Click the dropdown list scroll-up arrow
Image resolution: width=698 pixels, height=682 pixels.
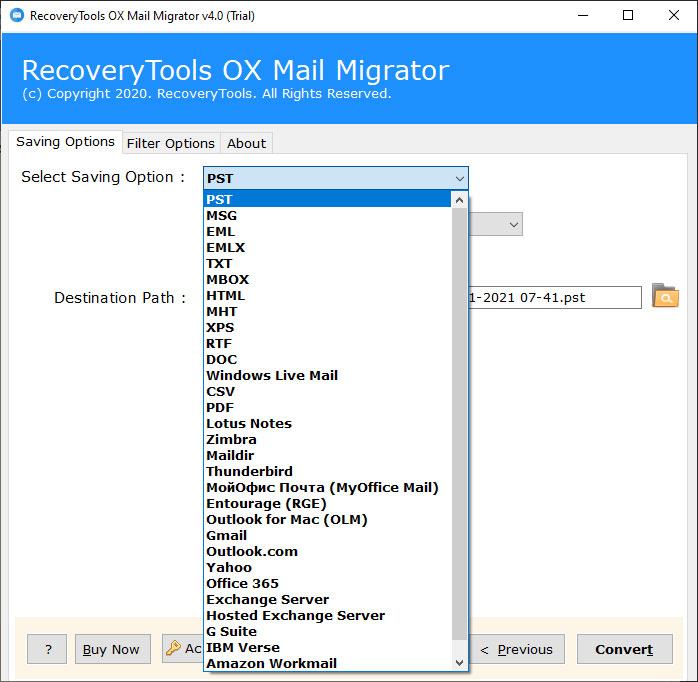pyautogui.click(x=459, y=200)
